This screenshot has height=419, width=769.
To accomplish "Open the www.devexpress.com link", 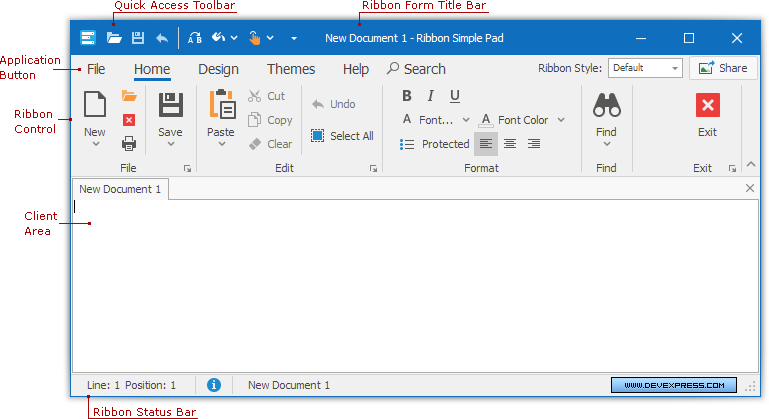I will tap(674, 385).
